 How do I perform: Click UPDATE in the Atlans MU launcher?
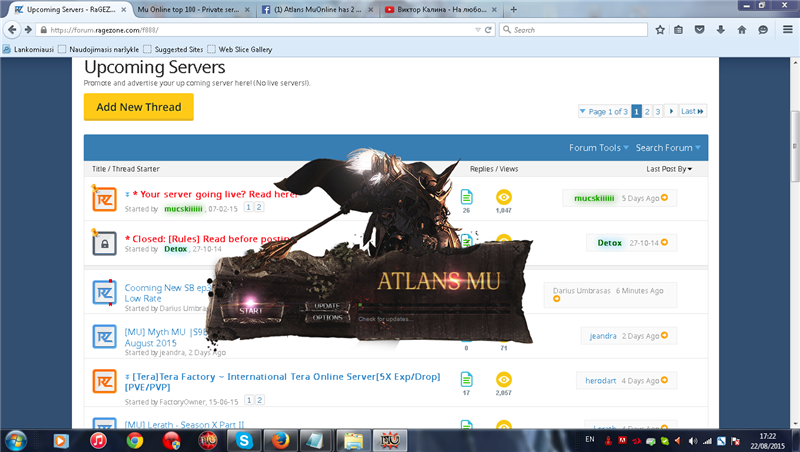[x=327, y=306]
